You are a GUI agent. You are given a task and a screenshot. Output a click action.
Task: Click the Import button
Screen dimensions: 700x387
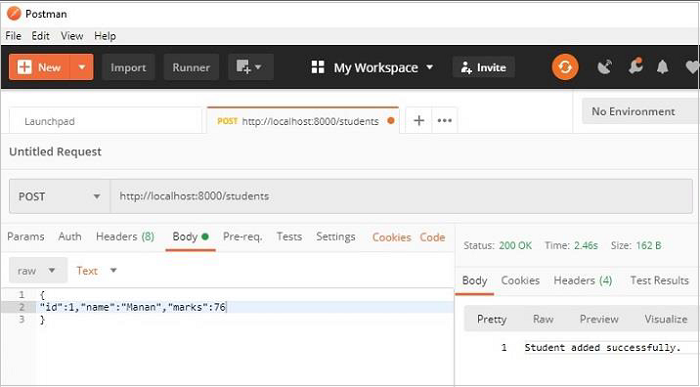coord(128,67)
